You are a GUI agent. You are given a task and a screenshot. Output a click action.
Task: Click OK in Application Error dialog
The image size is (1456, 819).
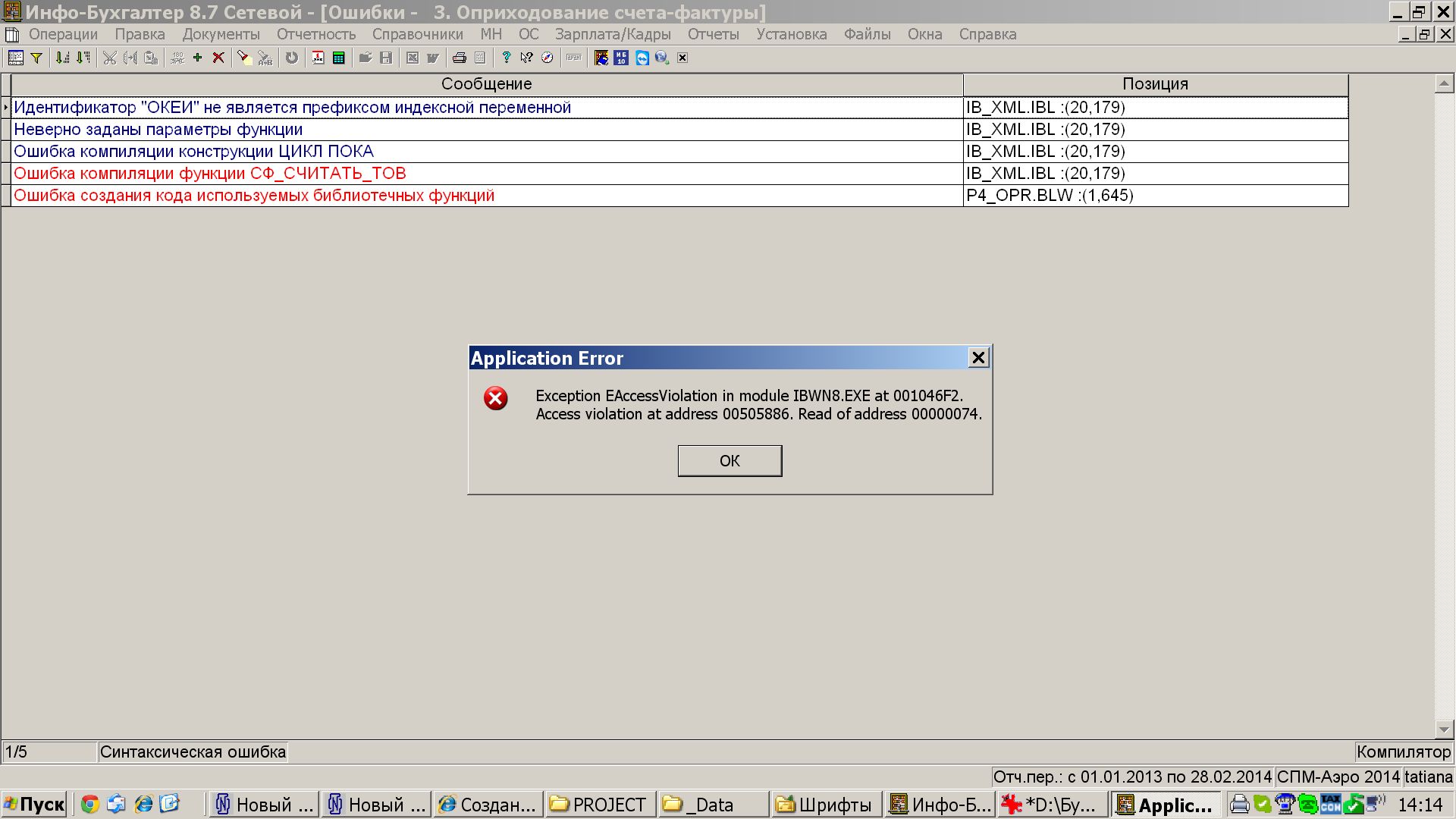[x=730, y=461]
